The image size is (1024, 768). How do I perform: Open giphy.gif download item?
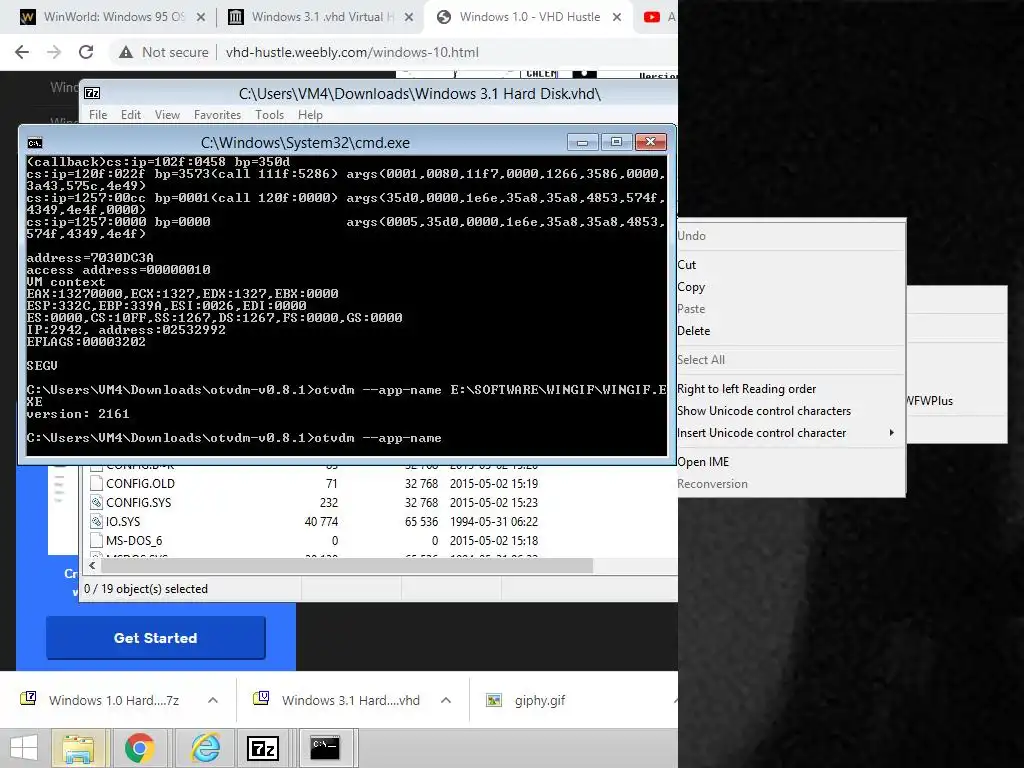click(x=539, y=701)
